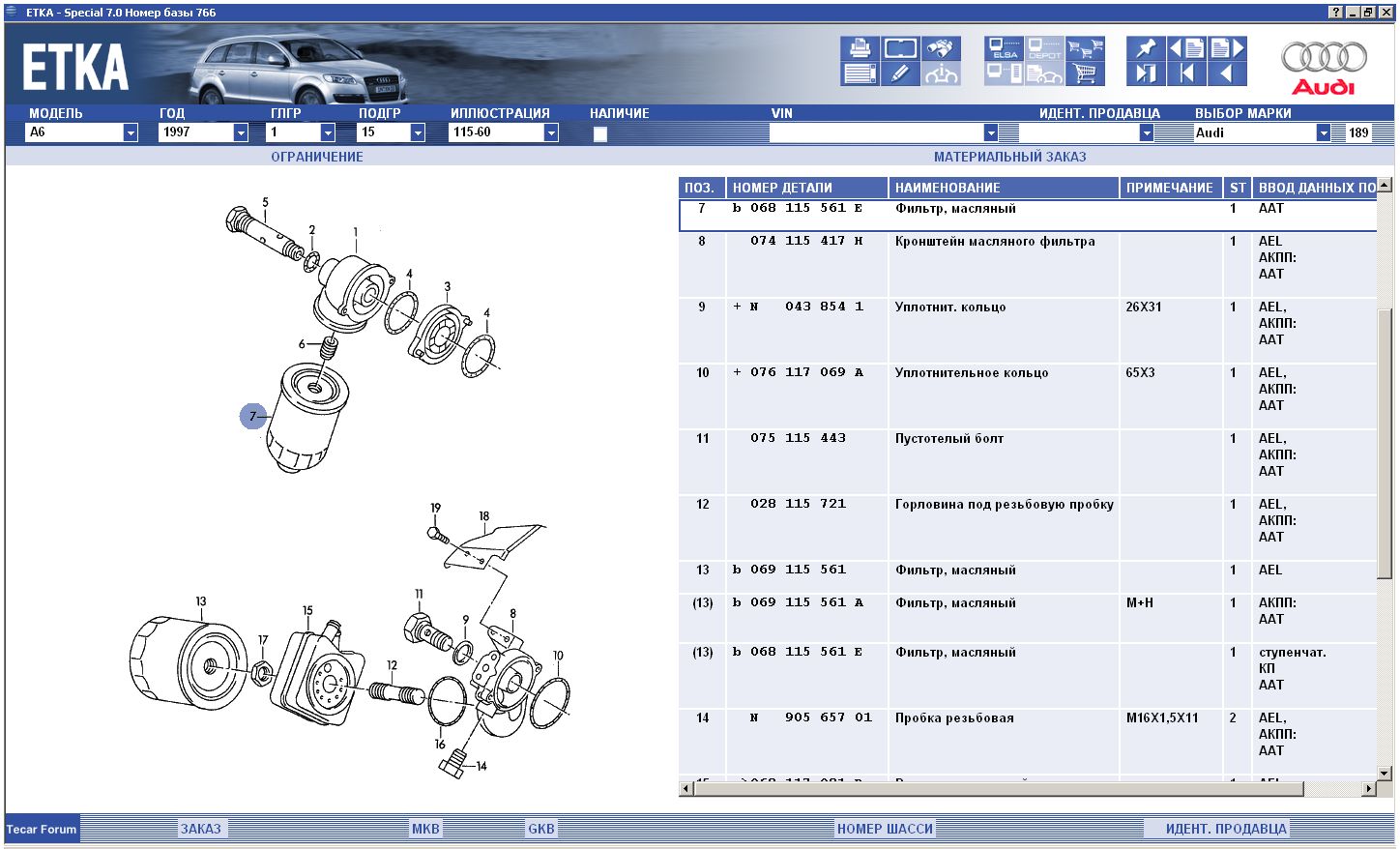This screenshot has width=1400, height=849.
Task: Select part number 028 115 721
Action: click(x=798, y=504)
